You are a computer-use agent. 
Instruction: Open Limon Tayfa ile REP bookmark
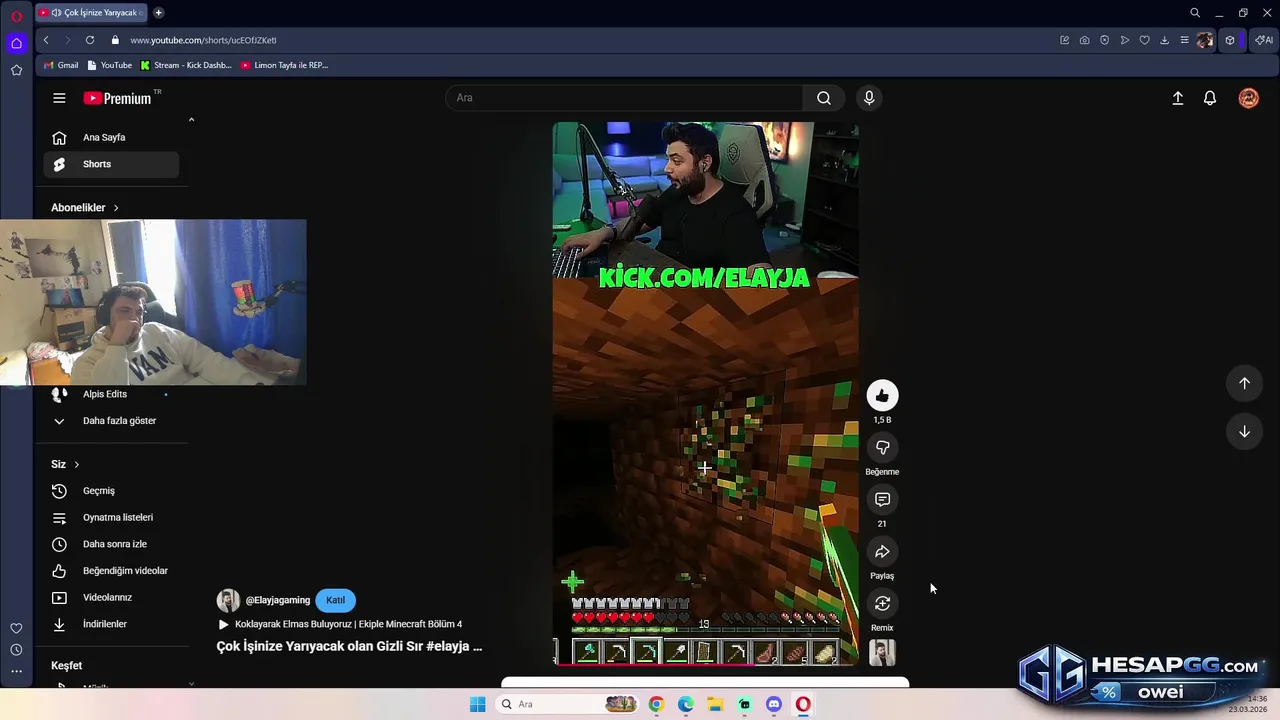coord(284,65)
